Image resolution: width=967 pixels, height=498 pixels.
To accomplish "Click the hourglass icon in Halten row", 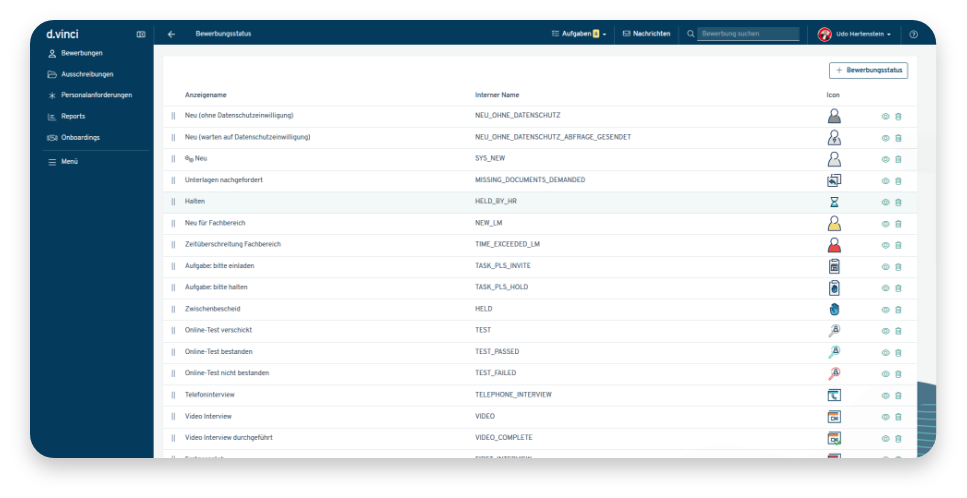I will 834,202.
